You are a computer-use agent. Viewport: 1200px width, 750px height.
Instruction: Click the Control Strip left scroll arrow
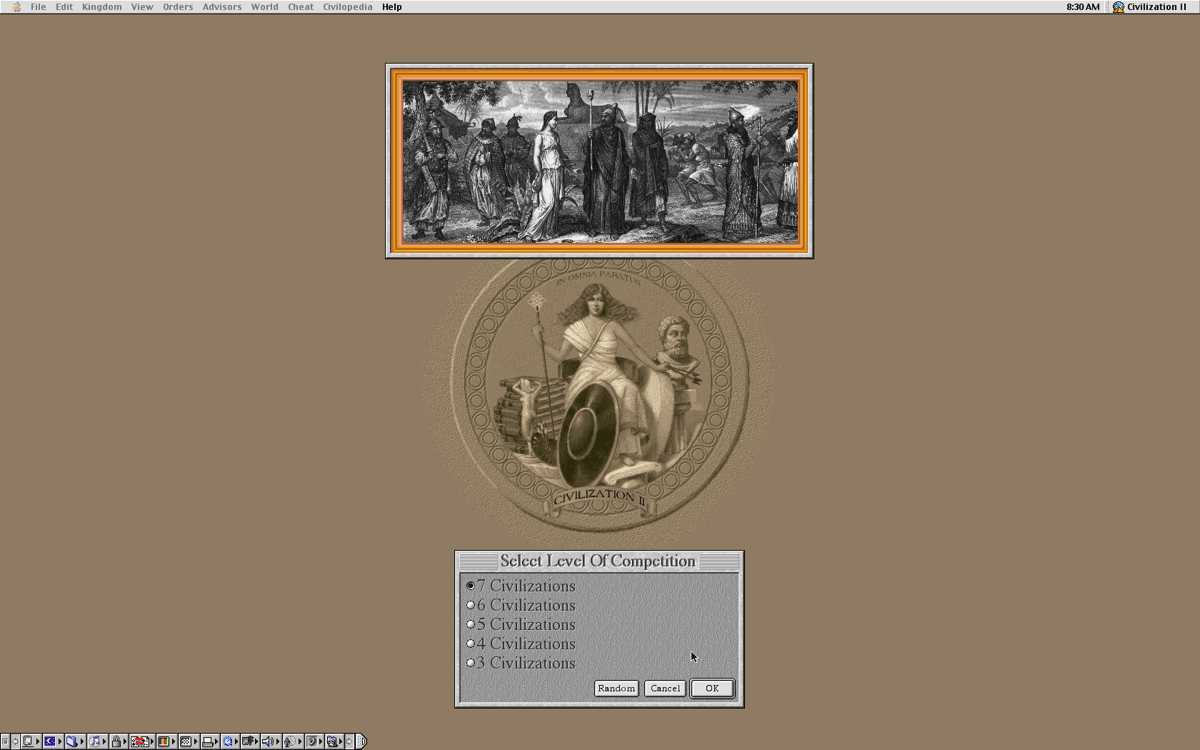[x=15, y=742]
